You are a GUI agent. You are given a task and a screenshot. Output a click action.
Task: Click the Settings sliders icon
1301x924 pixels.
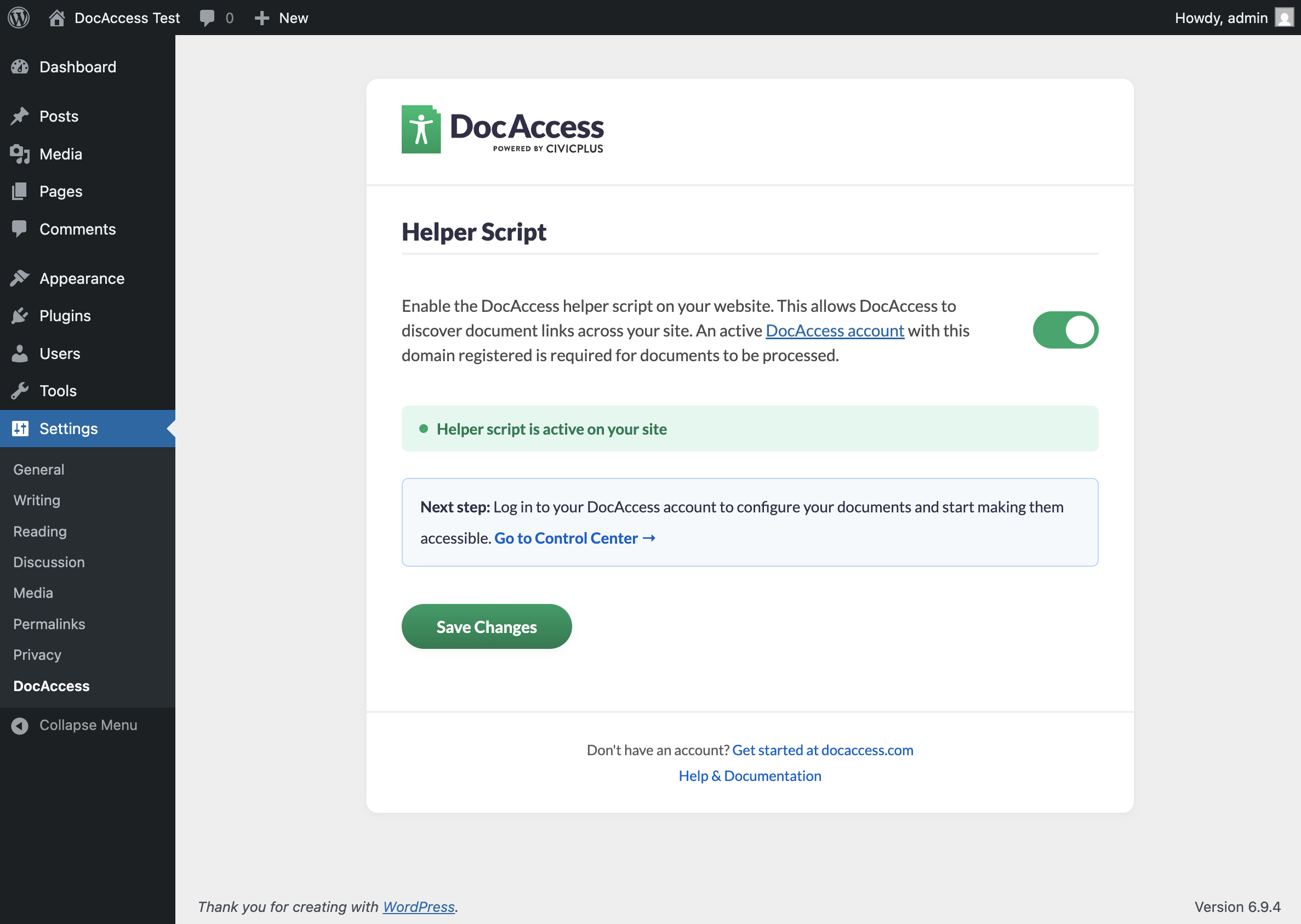pyautogui.click(x=20, y=429)
